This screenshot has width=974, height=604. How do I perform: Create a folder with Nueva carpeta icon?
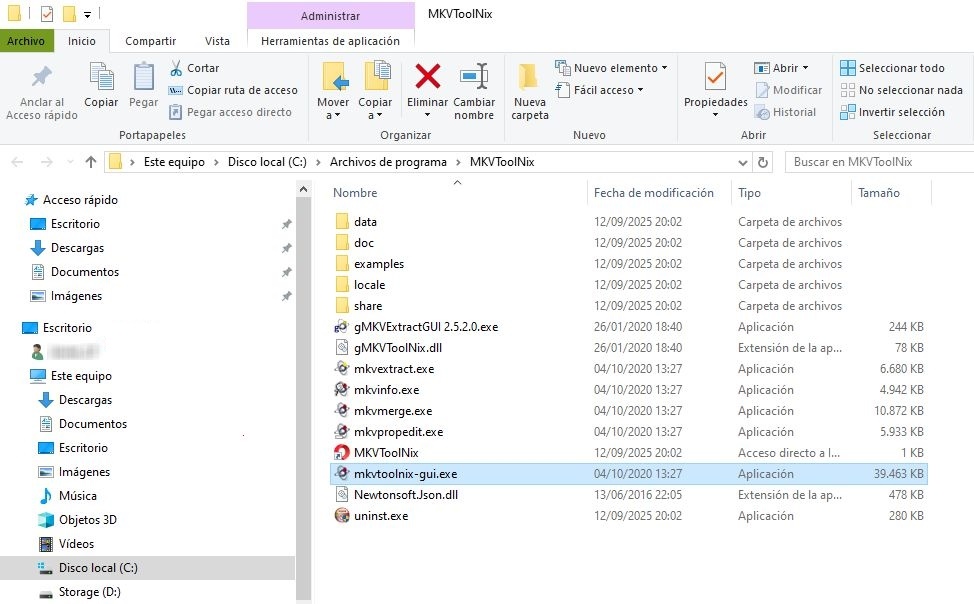tap(529, 77)
